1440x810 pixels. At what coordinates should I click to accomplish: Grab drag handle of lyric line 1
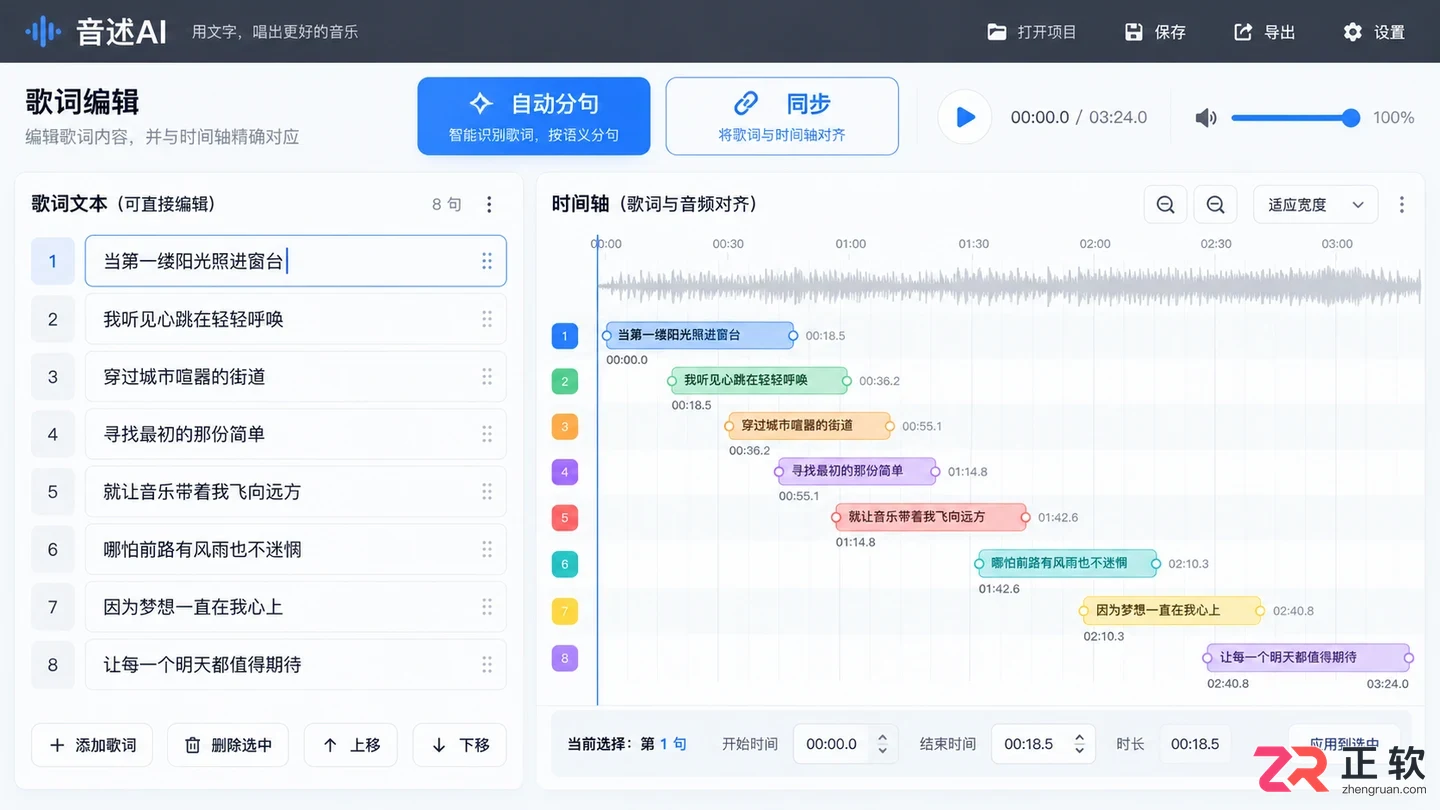[x=487, y=261]
